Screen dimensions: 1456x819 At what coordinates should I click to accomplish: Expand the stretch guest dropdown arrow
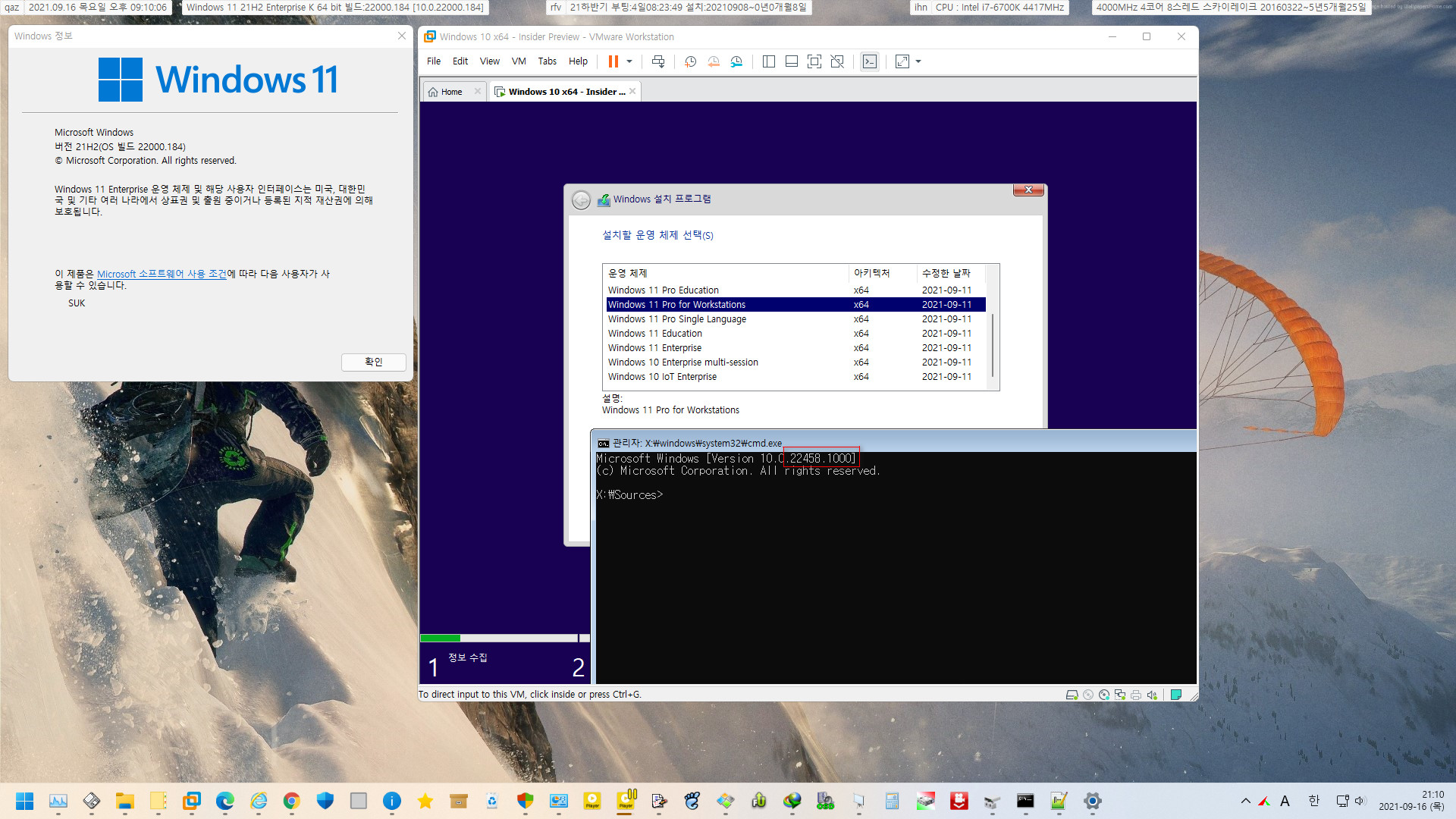tap(918, 61)
